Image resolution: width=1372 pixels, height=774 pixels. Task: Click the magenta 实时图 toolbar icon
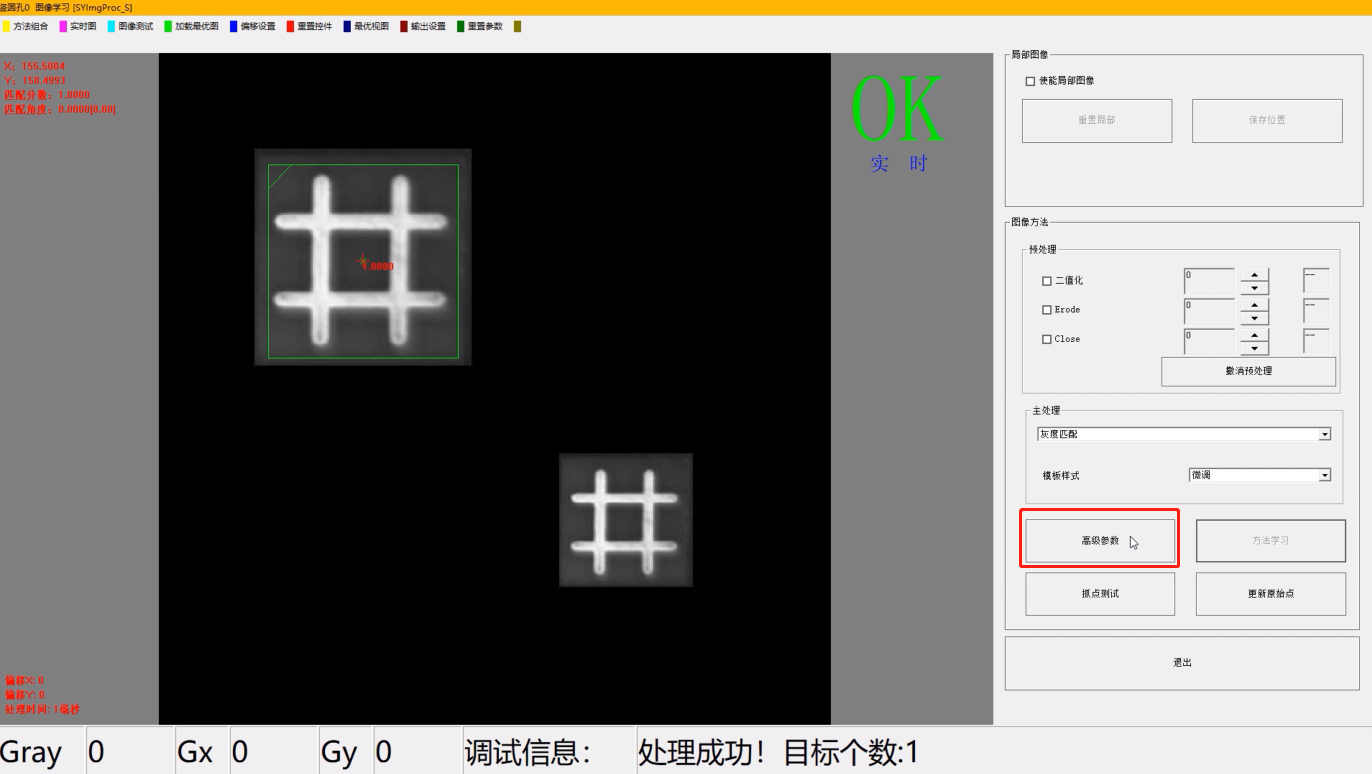pyautogui.click(x=64, y=26)
